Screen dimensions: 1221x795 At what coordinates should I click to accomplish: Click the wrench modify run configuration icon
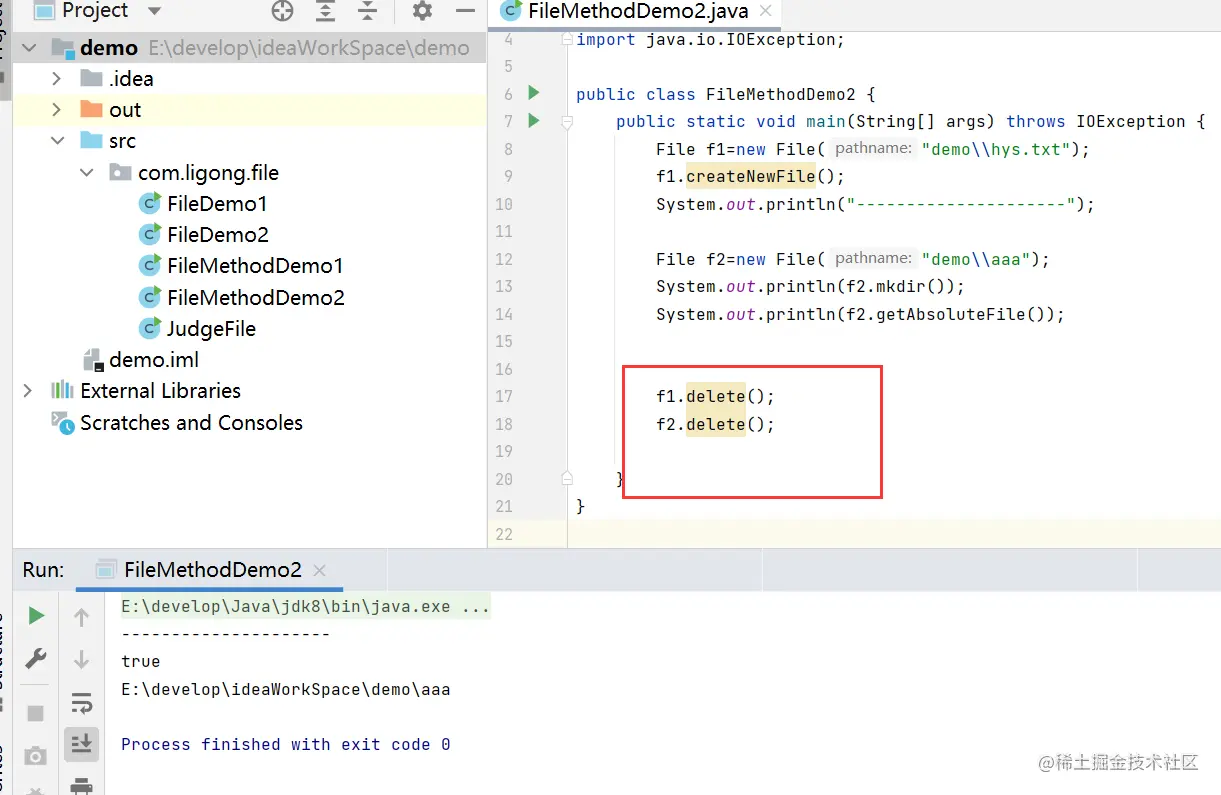pos(36,659)
